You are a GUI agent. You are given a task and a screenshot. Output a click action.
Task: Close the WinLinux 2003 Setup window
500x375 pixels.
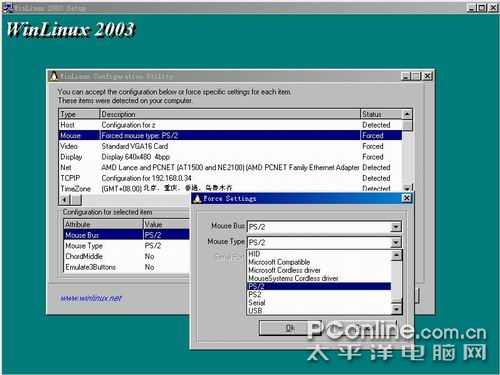click(493, 8)
